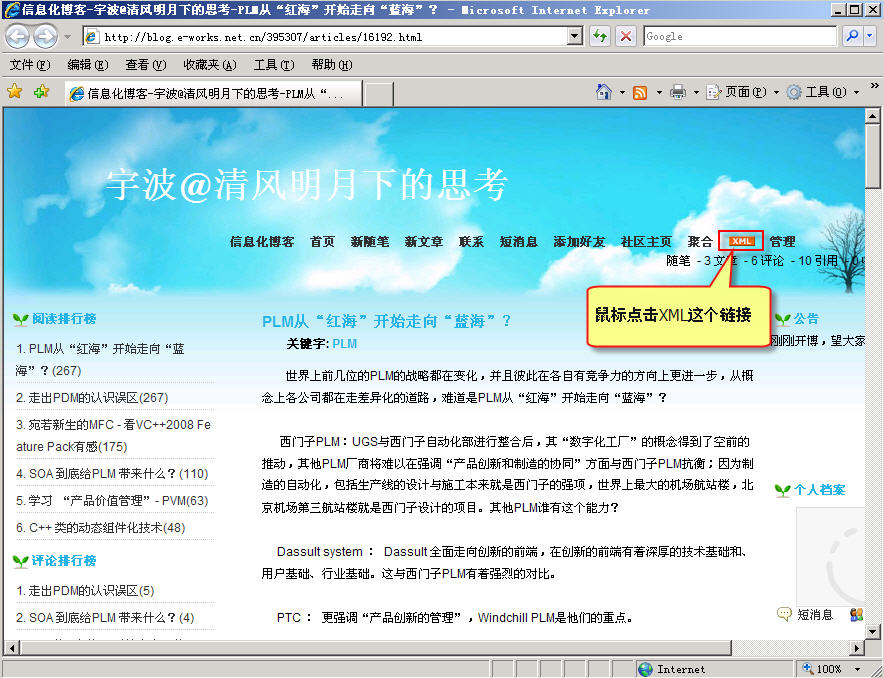884x678 pixels.
Task: Open comment ranking 1. 走出PDM的认识误区(5)
Action: [x=85, y=591]
